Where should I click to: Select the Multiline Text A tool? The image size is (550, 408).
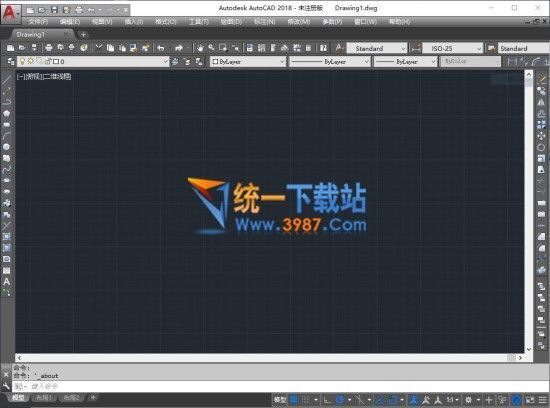coord(7,282)
